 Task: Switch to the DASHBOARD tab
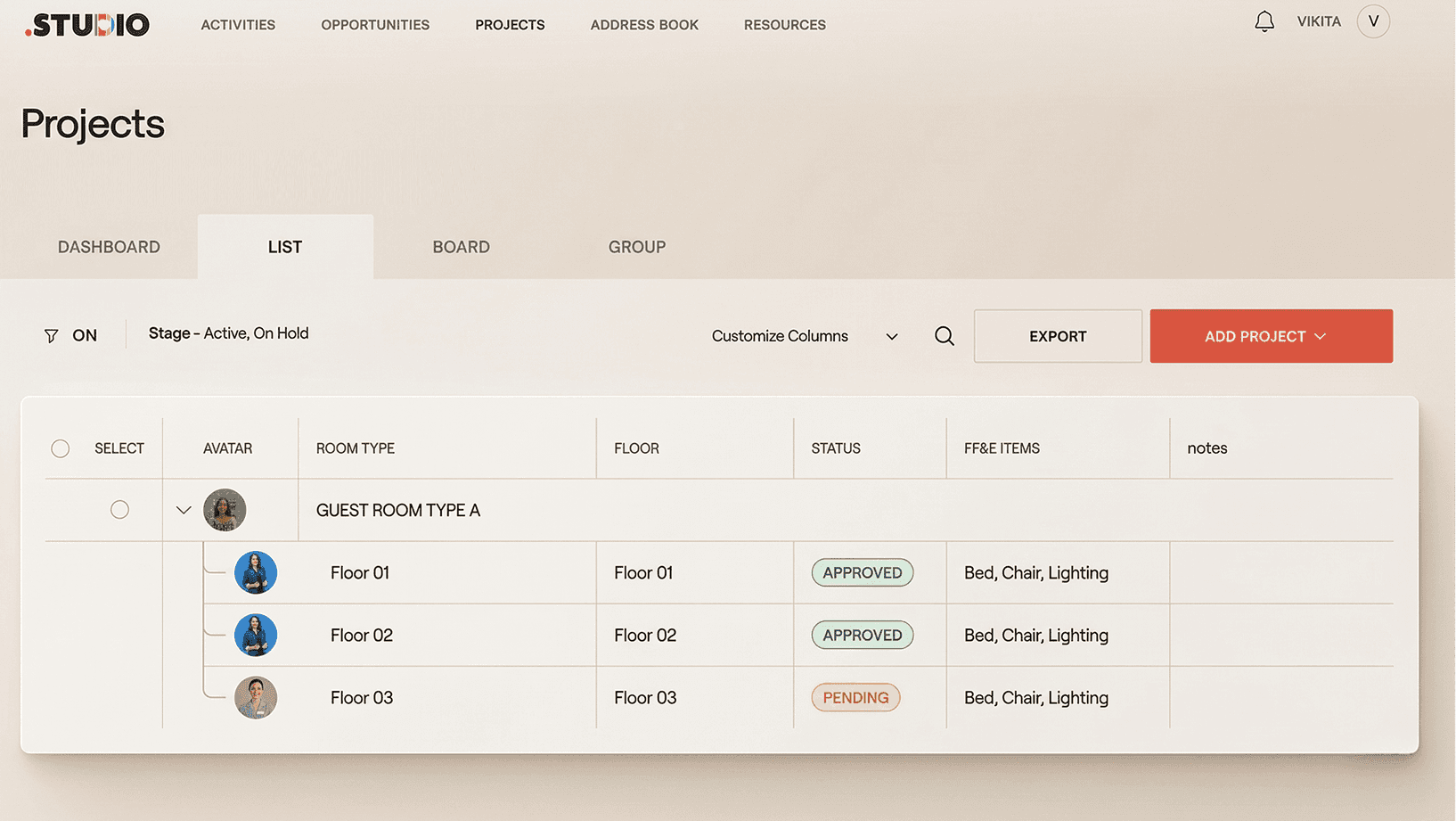pos(109,246)
